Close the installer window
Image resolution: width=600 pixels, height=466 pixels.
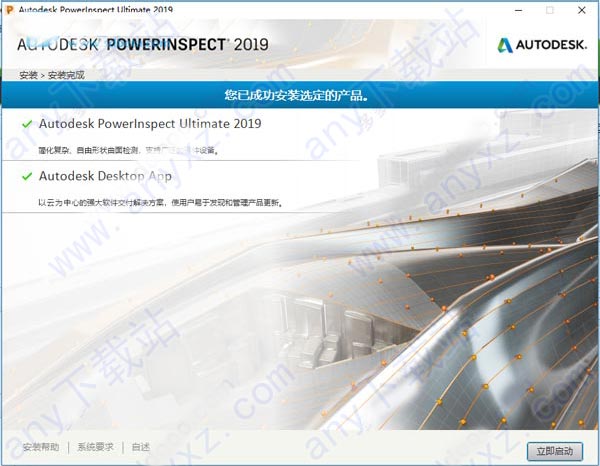click(582, 10)
